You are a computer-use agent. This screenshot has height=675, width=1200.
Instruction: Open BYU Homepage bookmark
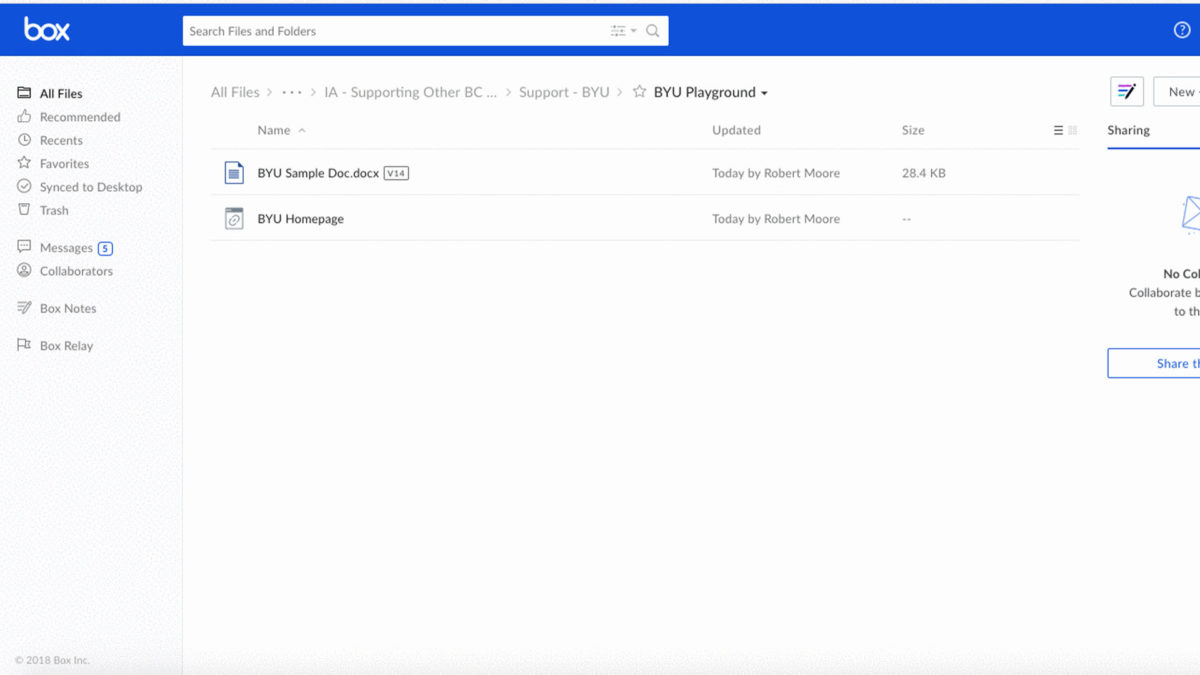coord(300,219)
